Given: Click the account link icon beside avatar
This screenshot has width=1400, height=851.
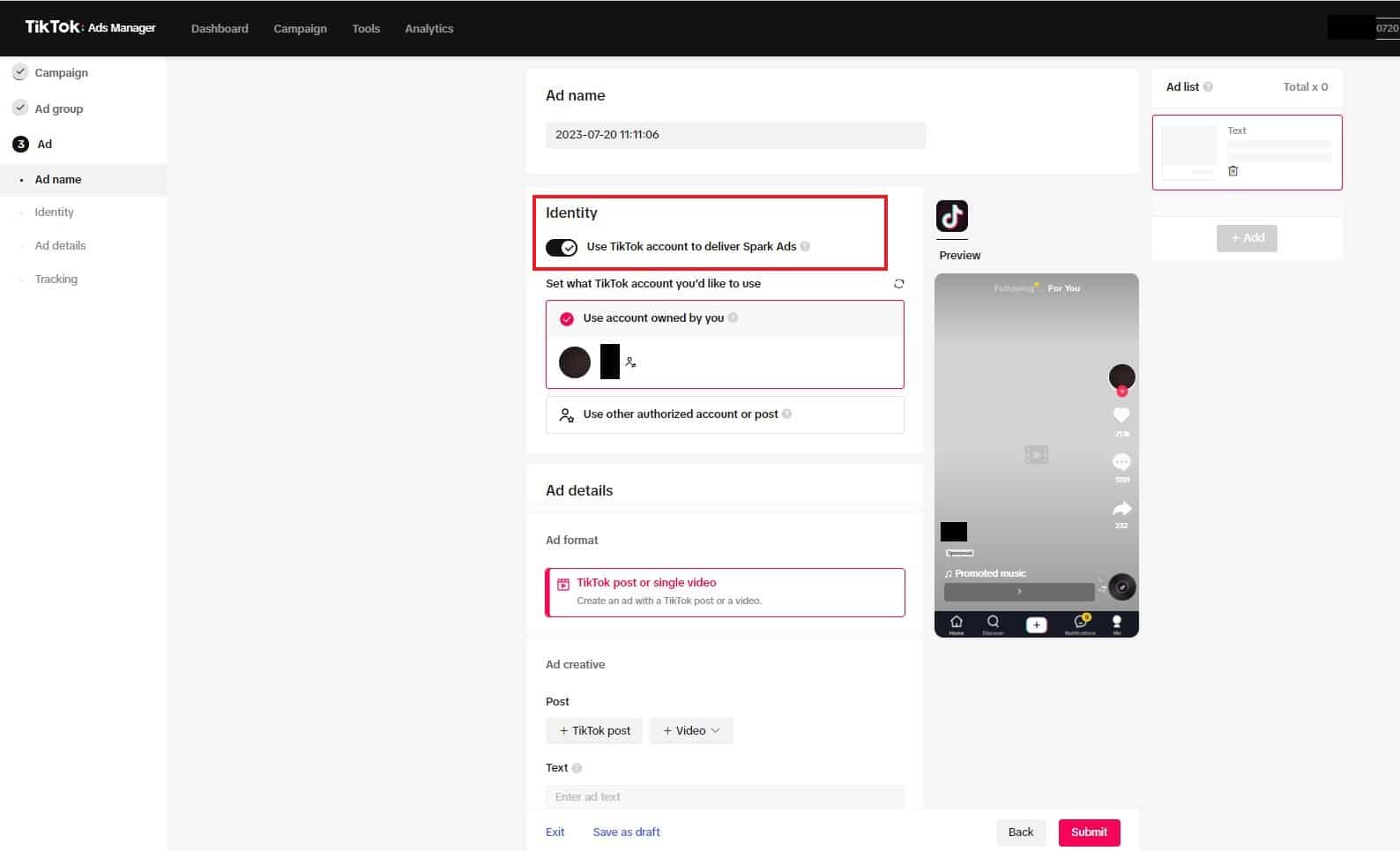Looking at the screenshot, I should [630, 362].
